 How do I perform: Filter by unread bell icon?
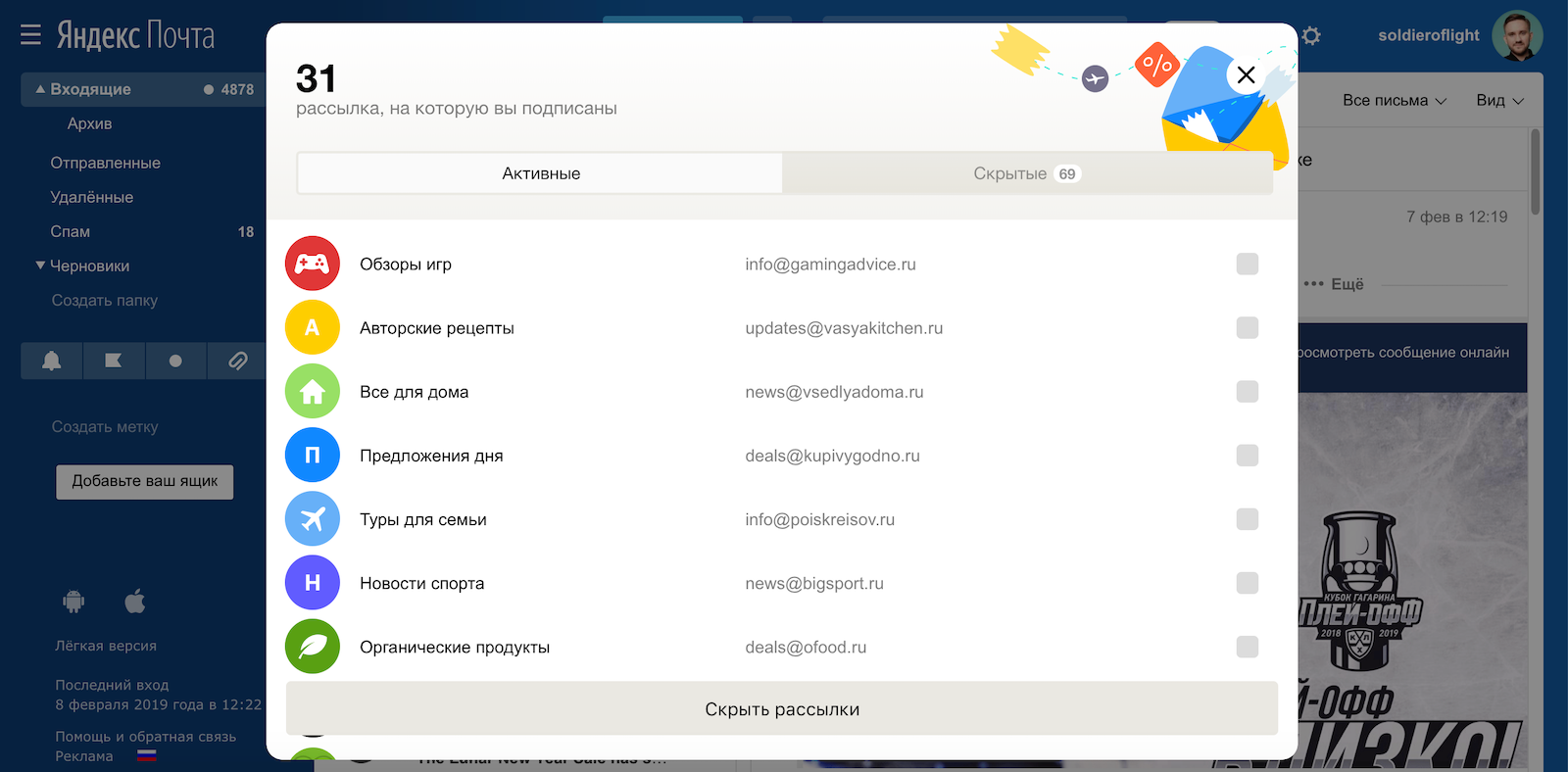click(52, 361)
